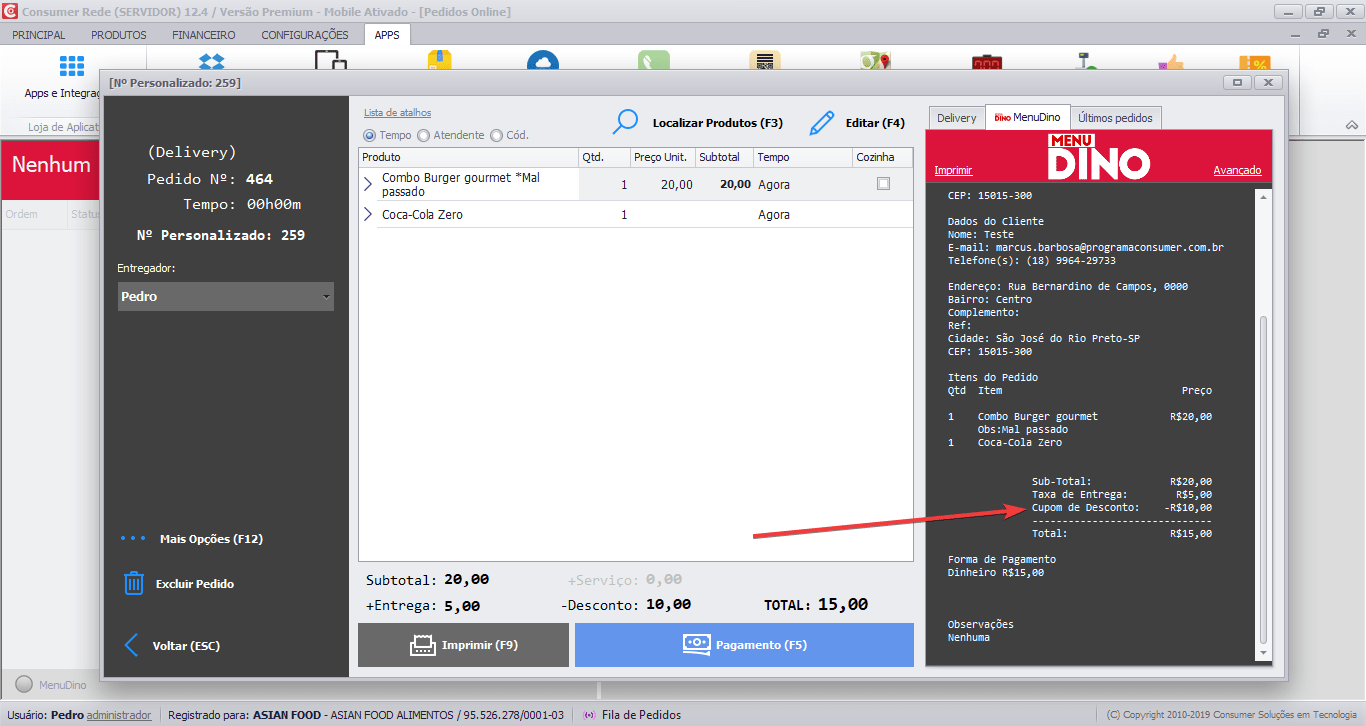Switch to the Delivery tab
1366x726 pixels.
click(956, 118)
